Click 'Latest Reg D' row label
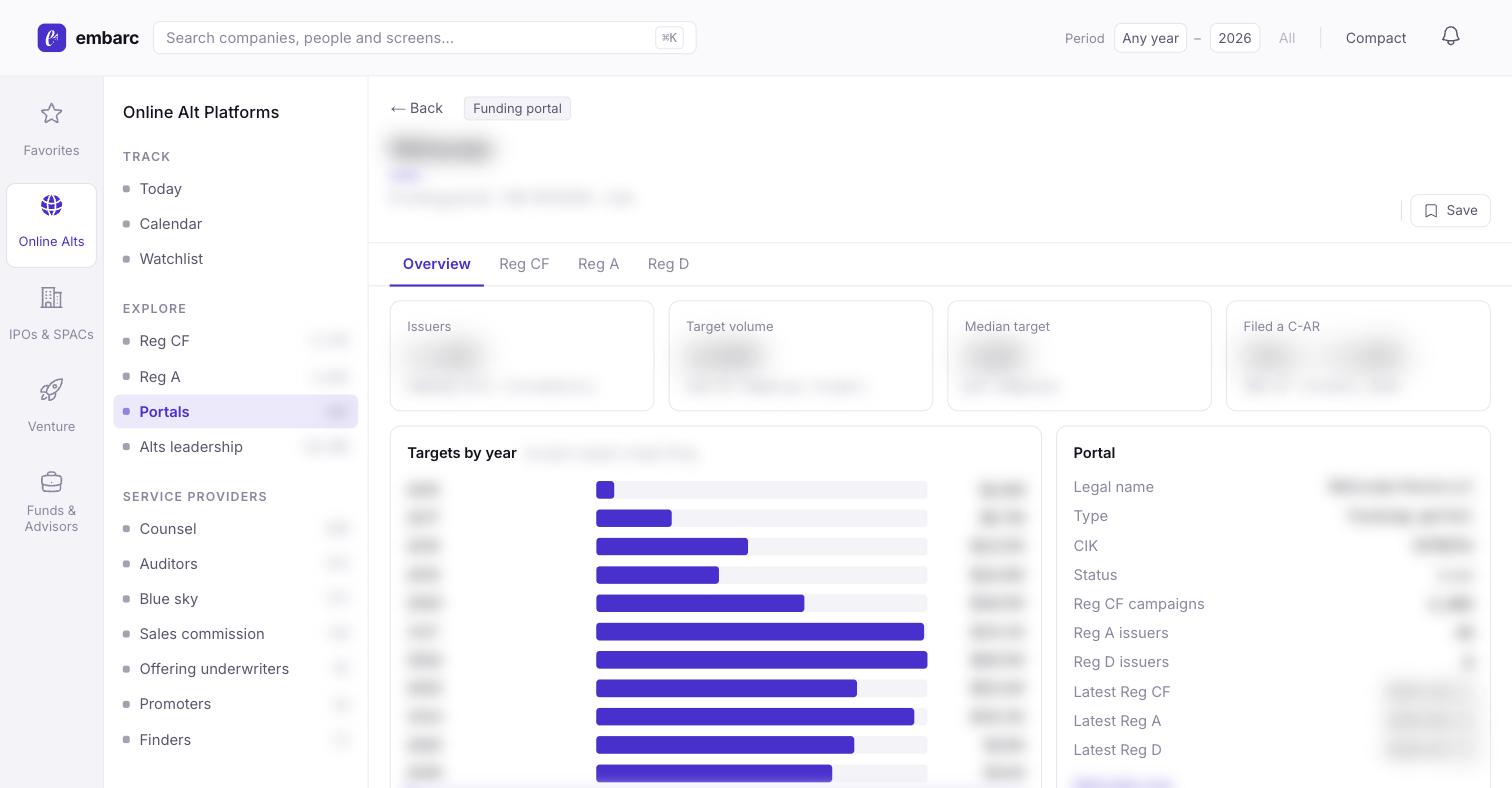This screenshot has height=788, width=1512. (1117, 750)
